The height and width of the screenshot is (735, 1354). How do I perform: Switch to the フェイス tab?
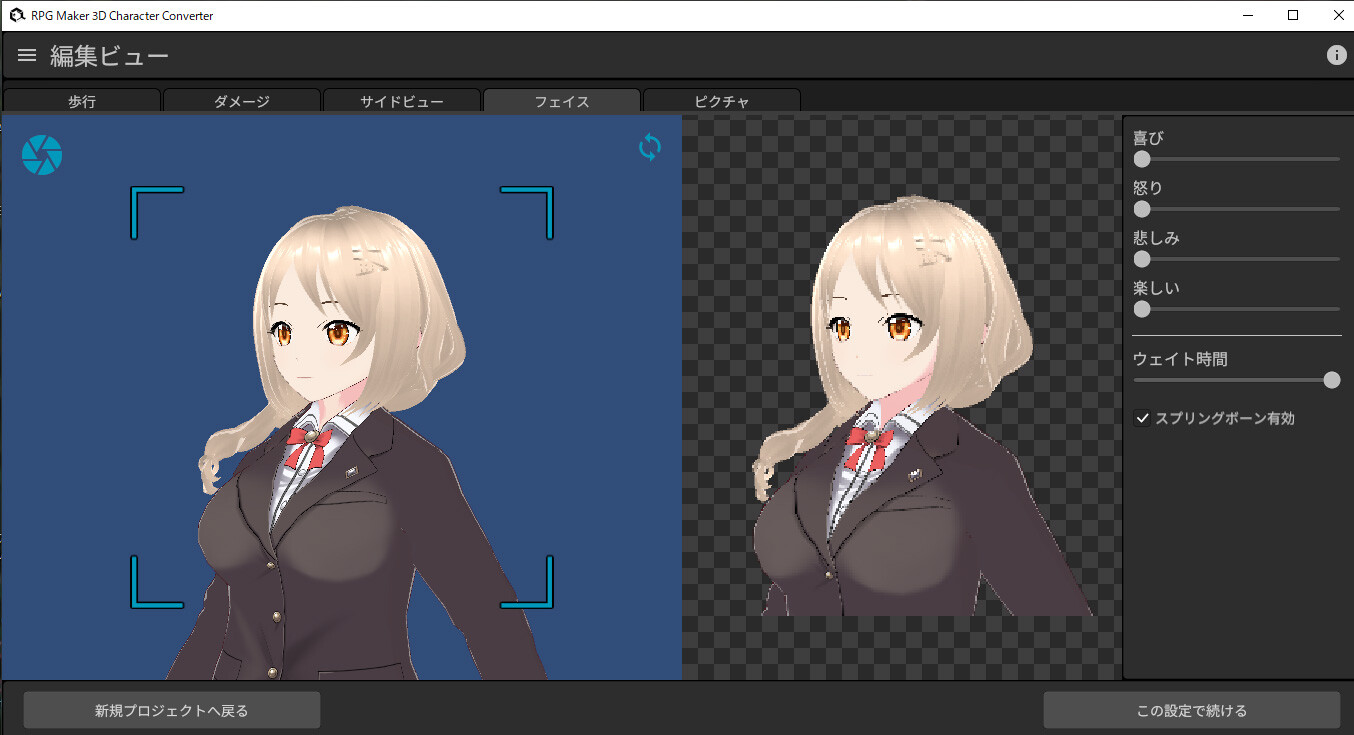tap(562, 100)
